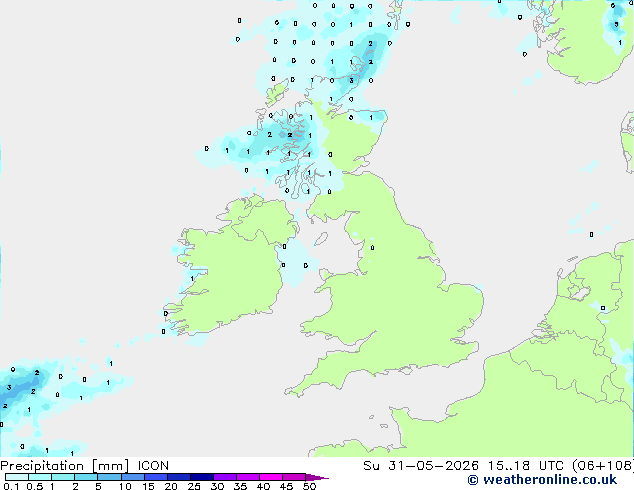Click the 0.5–1 mm legend swatch

[x=40, y=477]
